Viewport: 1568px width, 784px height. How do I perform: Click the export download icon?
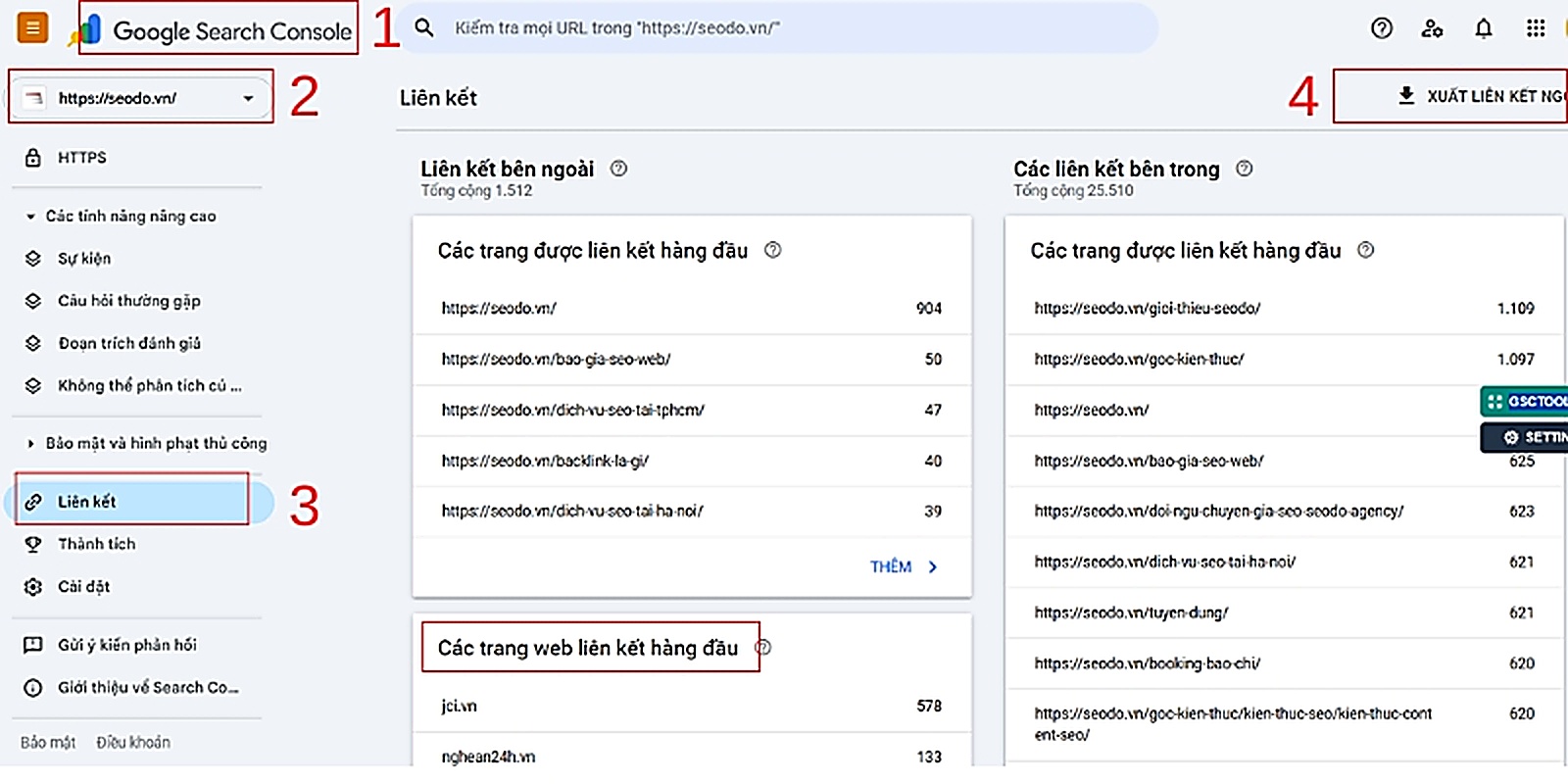tap(1406, 95)
